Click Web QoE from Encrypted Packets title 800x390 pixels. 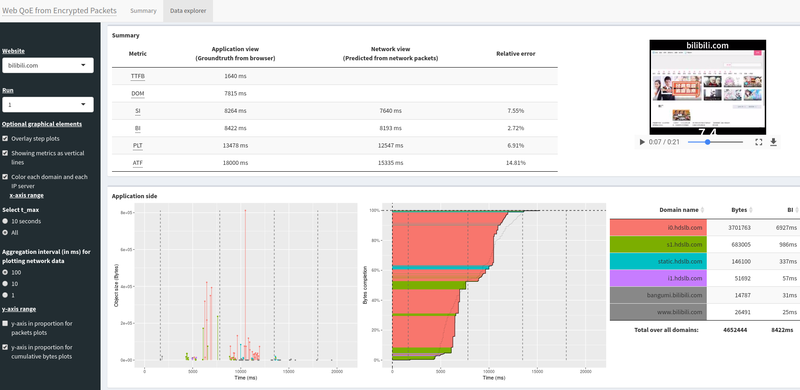(59, 11)
